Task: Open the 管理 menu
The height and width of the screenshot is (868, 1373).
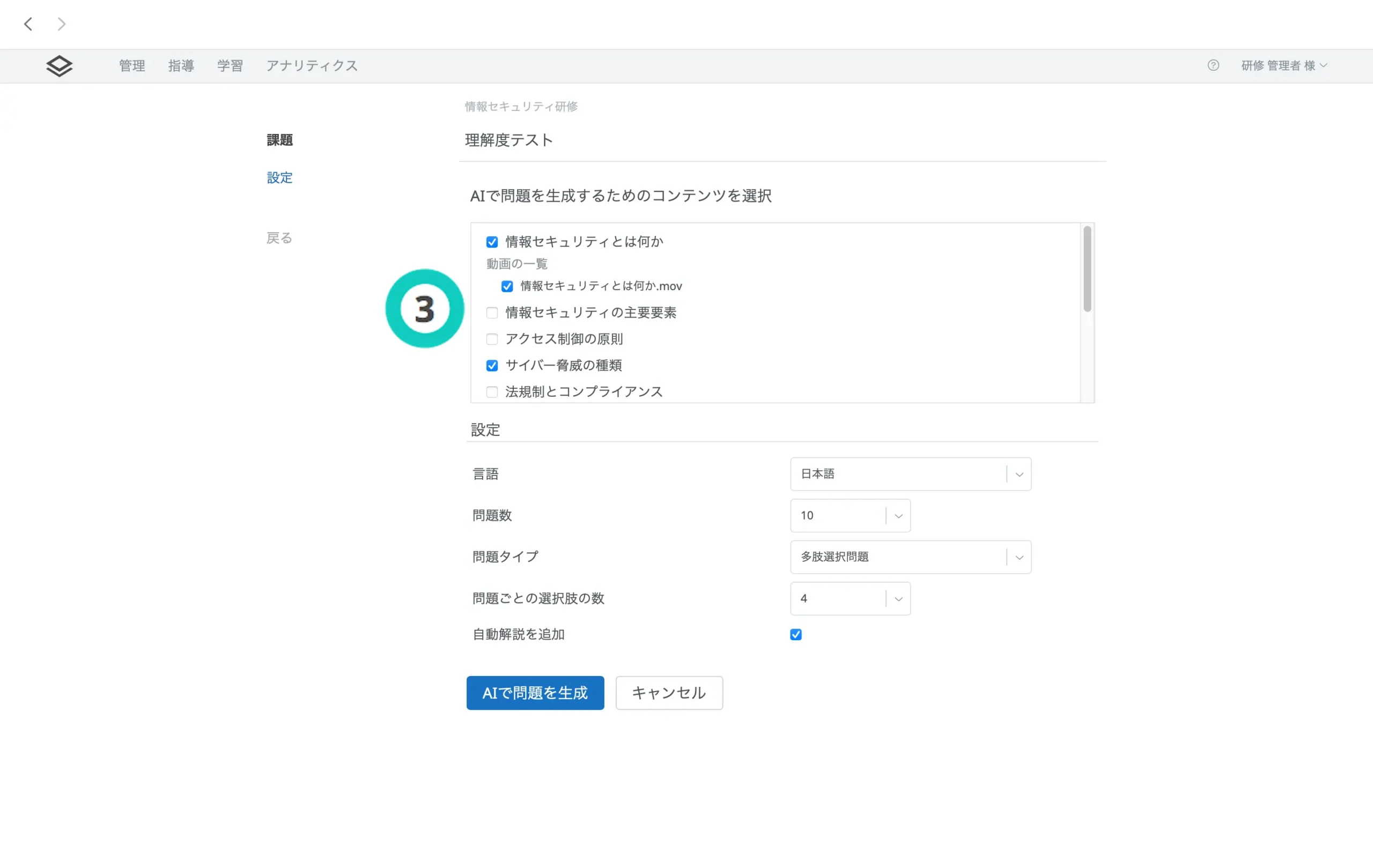Action: click(x=132, y=66)
